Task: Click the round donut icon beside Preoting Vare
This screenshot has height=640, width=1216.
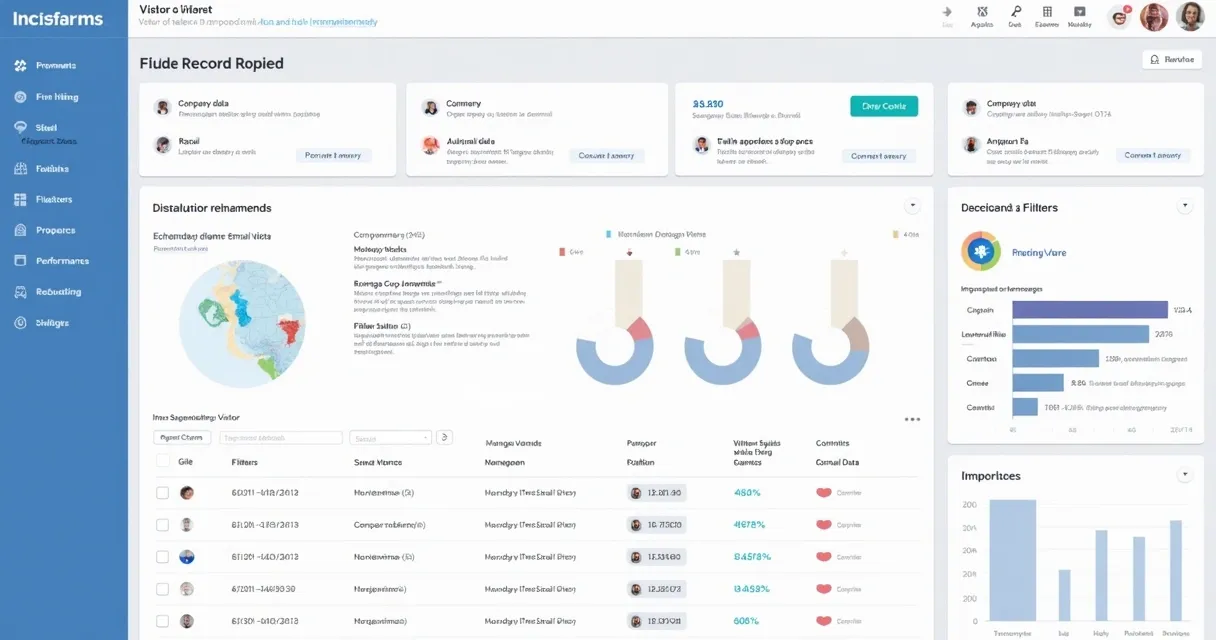Action: click(x=981, y=252)
